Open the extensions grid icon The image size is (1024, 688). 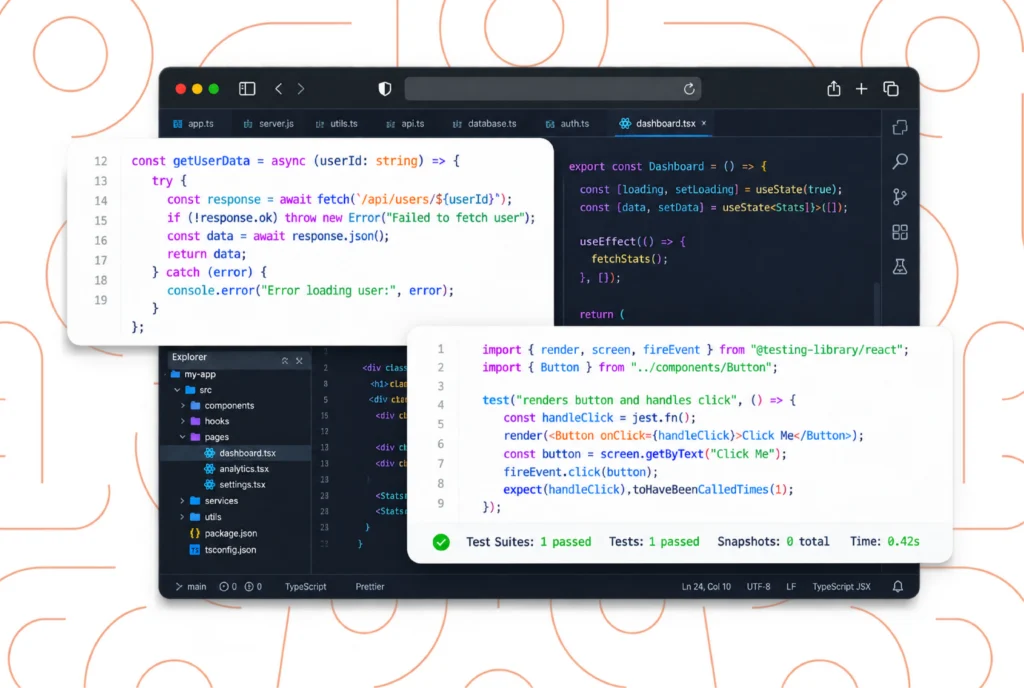pyautogui.click(x=900, y=232)
